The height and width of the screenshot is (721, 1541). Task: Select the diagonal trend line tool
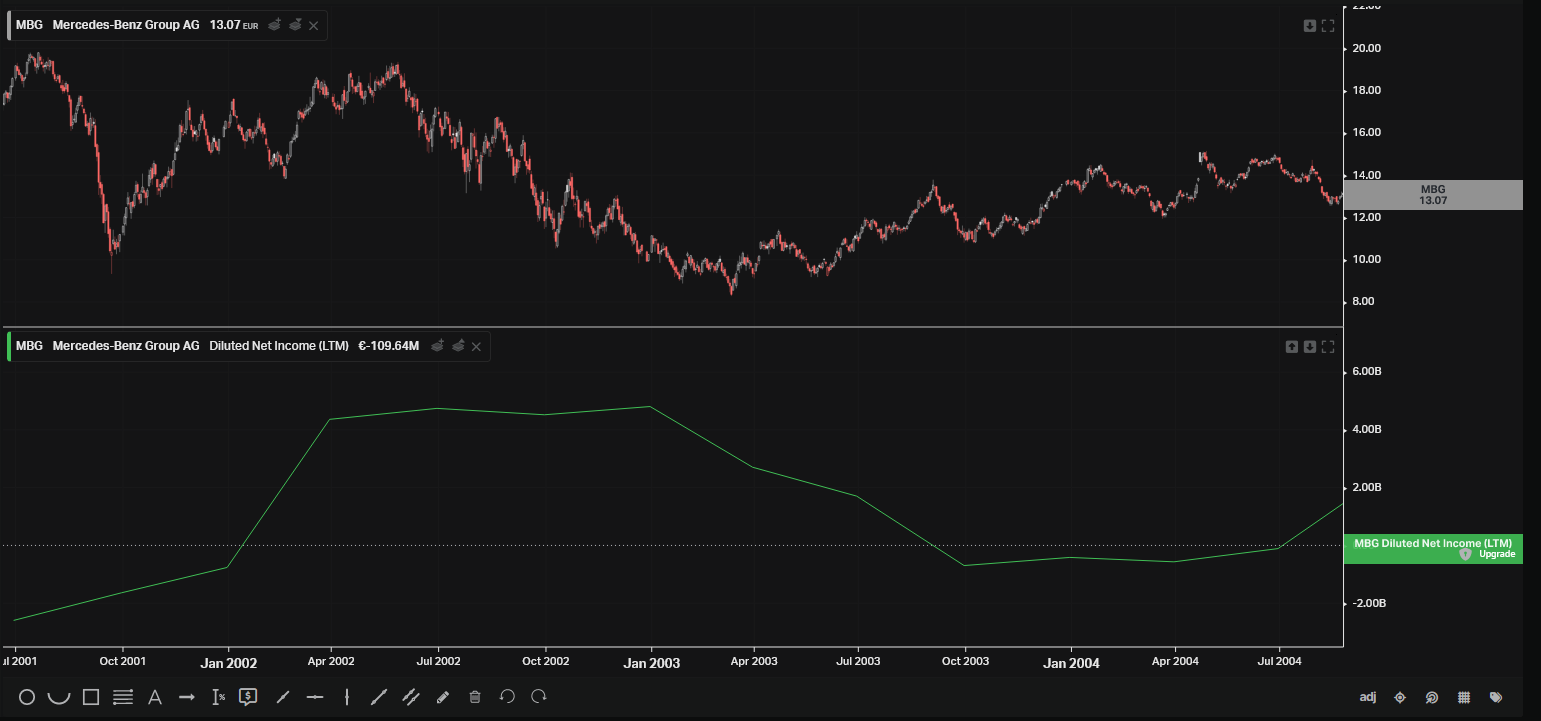(283, 697)
